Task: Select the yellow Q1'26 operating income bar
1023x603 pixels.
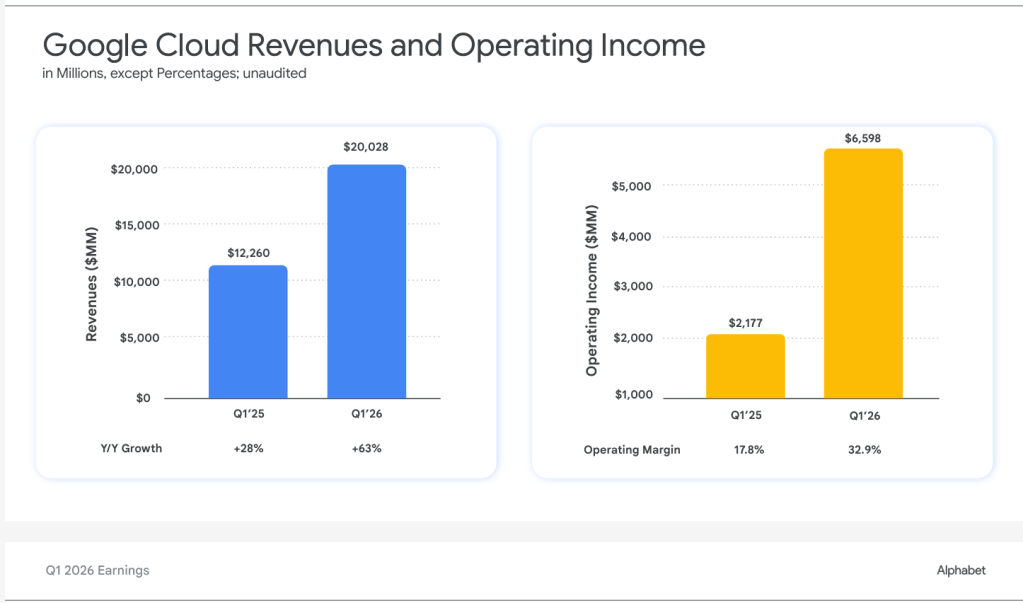Action: point(863,273)
